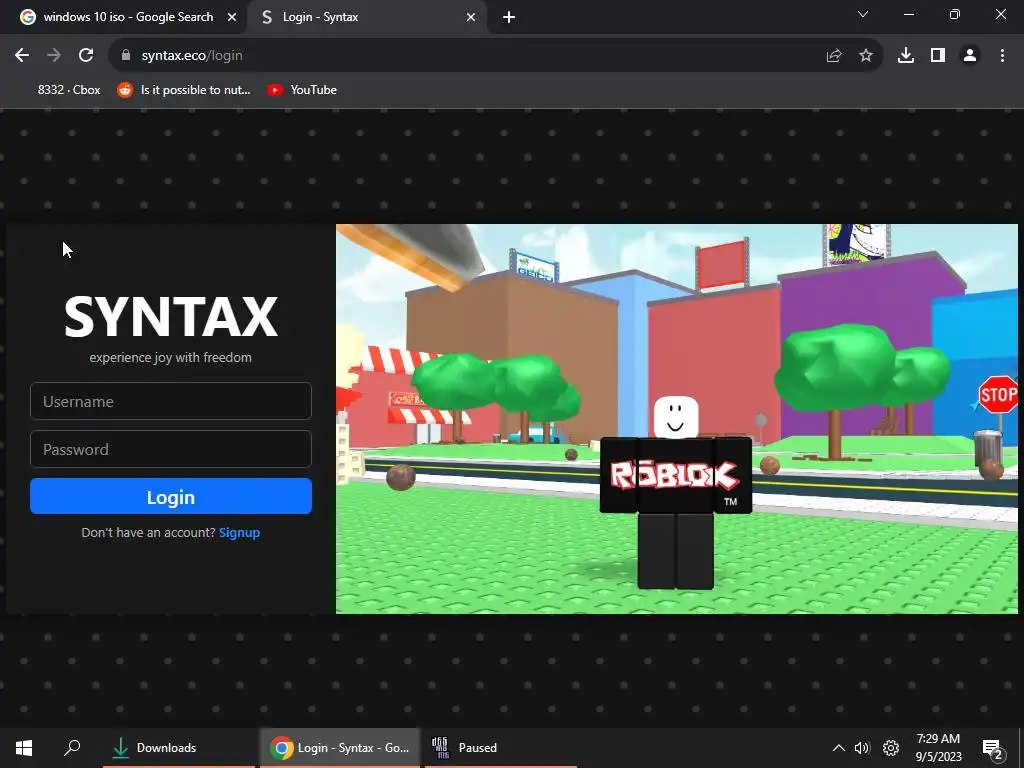Image resolution: width=1024 pixels, height=768 pixels.
Task: Close the 'Login - Syntax' tab
Action: click(471, 18)
